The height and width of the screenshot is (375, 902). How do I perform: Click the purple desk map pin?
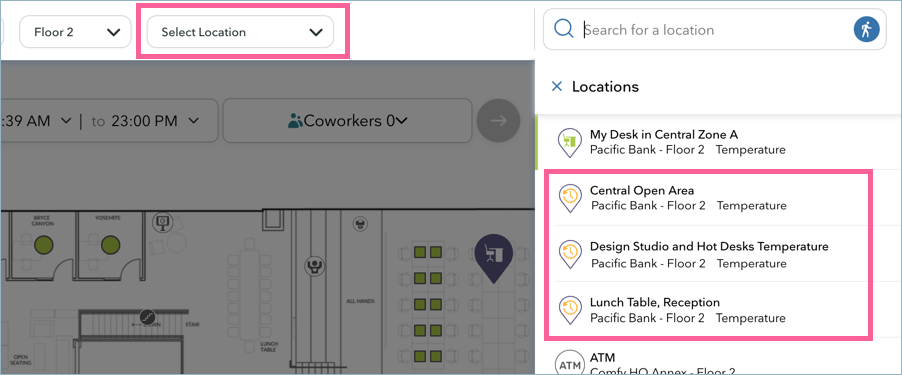[494, 259]
